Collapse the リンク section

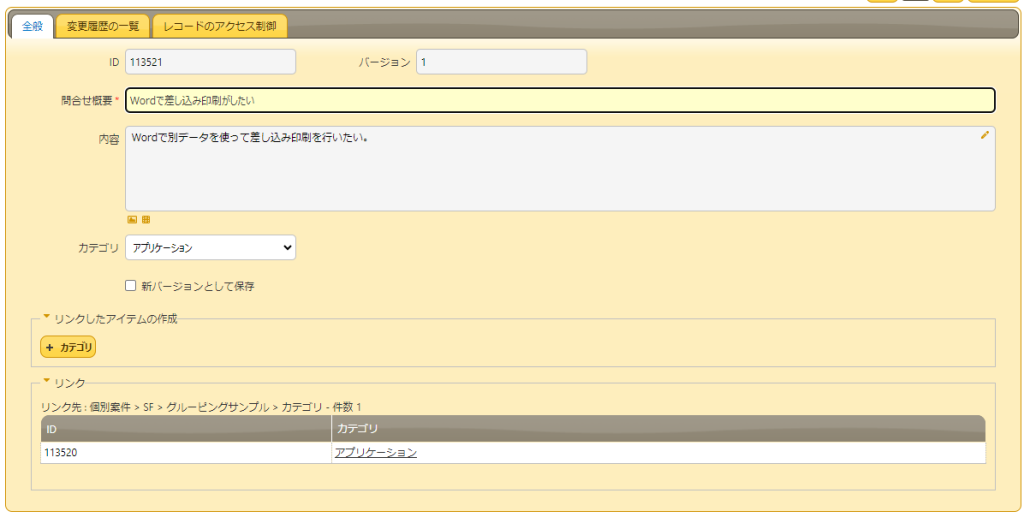[x=46, y=381]
